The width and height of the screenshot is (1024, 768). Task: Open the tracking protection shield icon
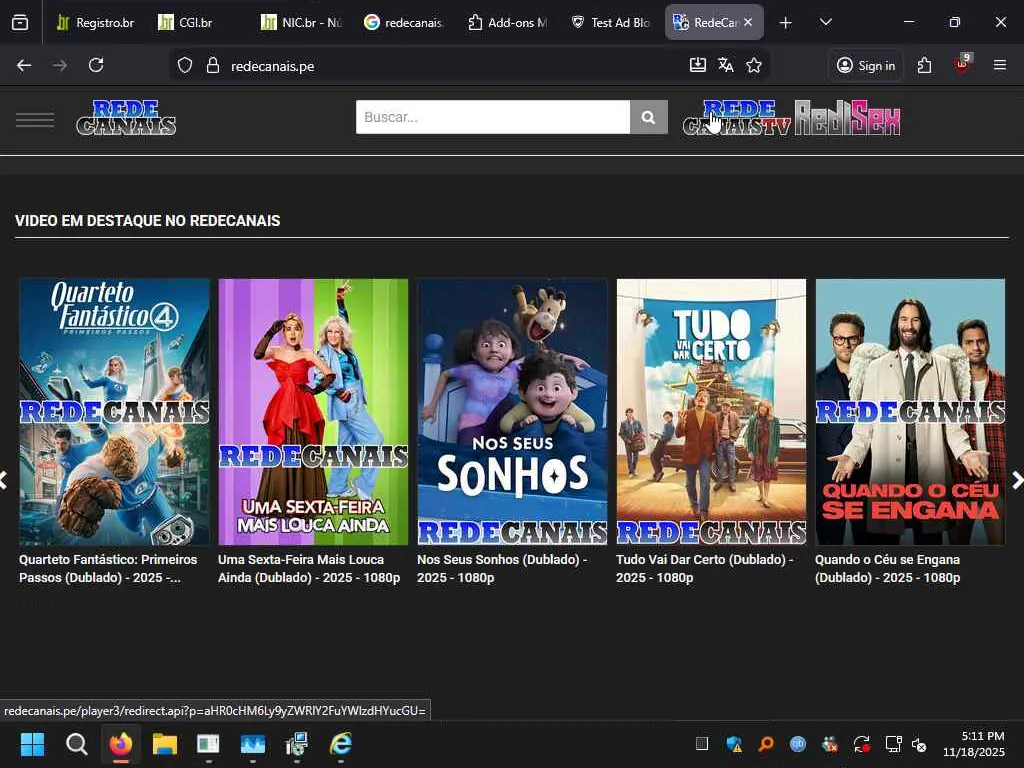click(x=185, y=65)
